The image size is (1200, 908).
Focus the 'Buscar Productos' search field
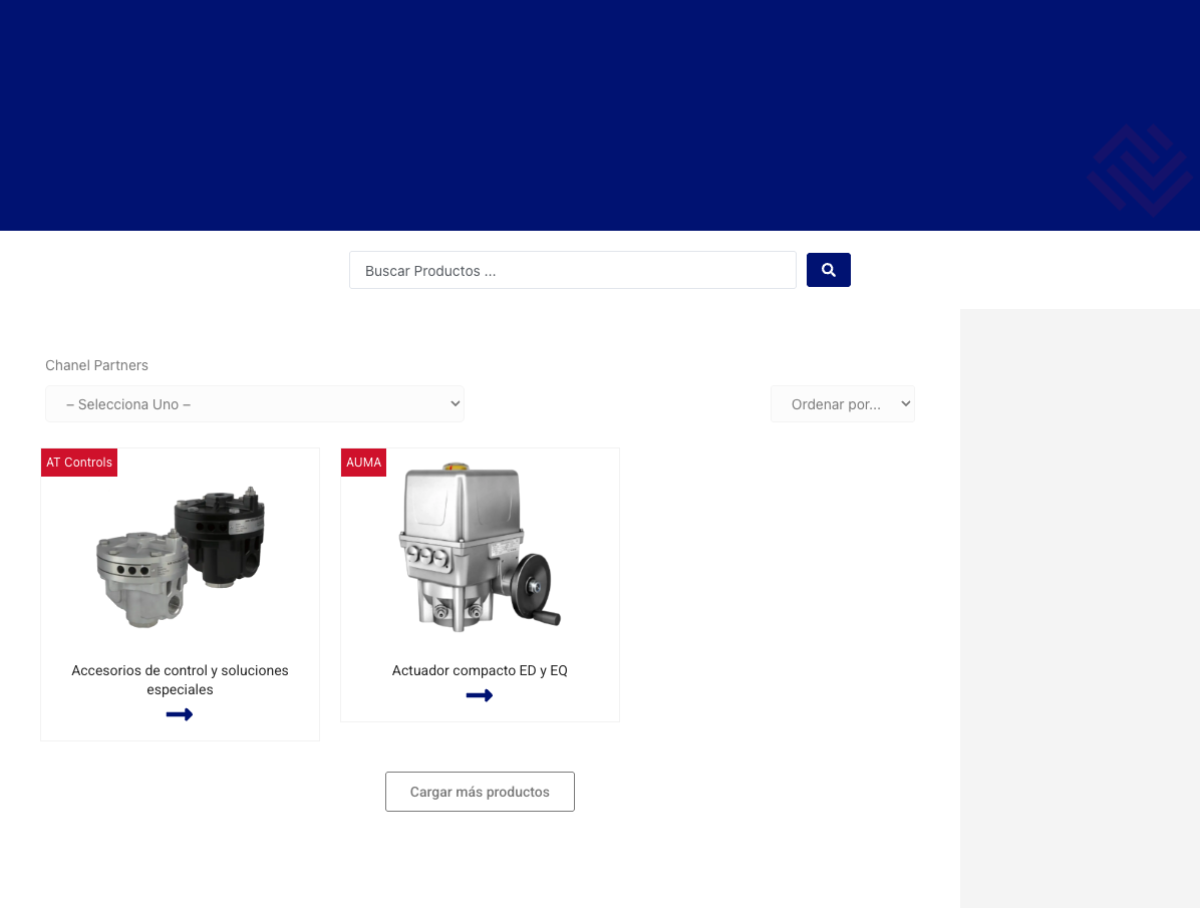[572, 270]
